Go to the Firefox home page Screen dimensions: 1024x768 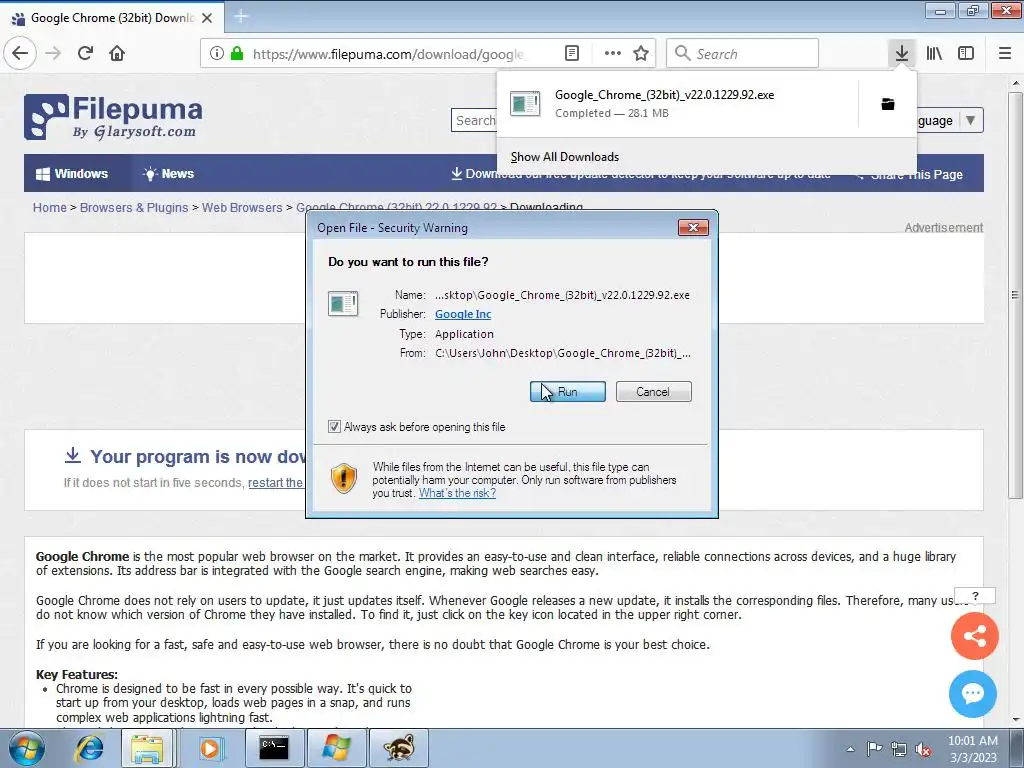pyautogui.click(x=117, y=53)
